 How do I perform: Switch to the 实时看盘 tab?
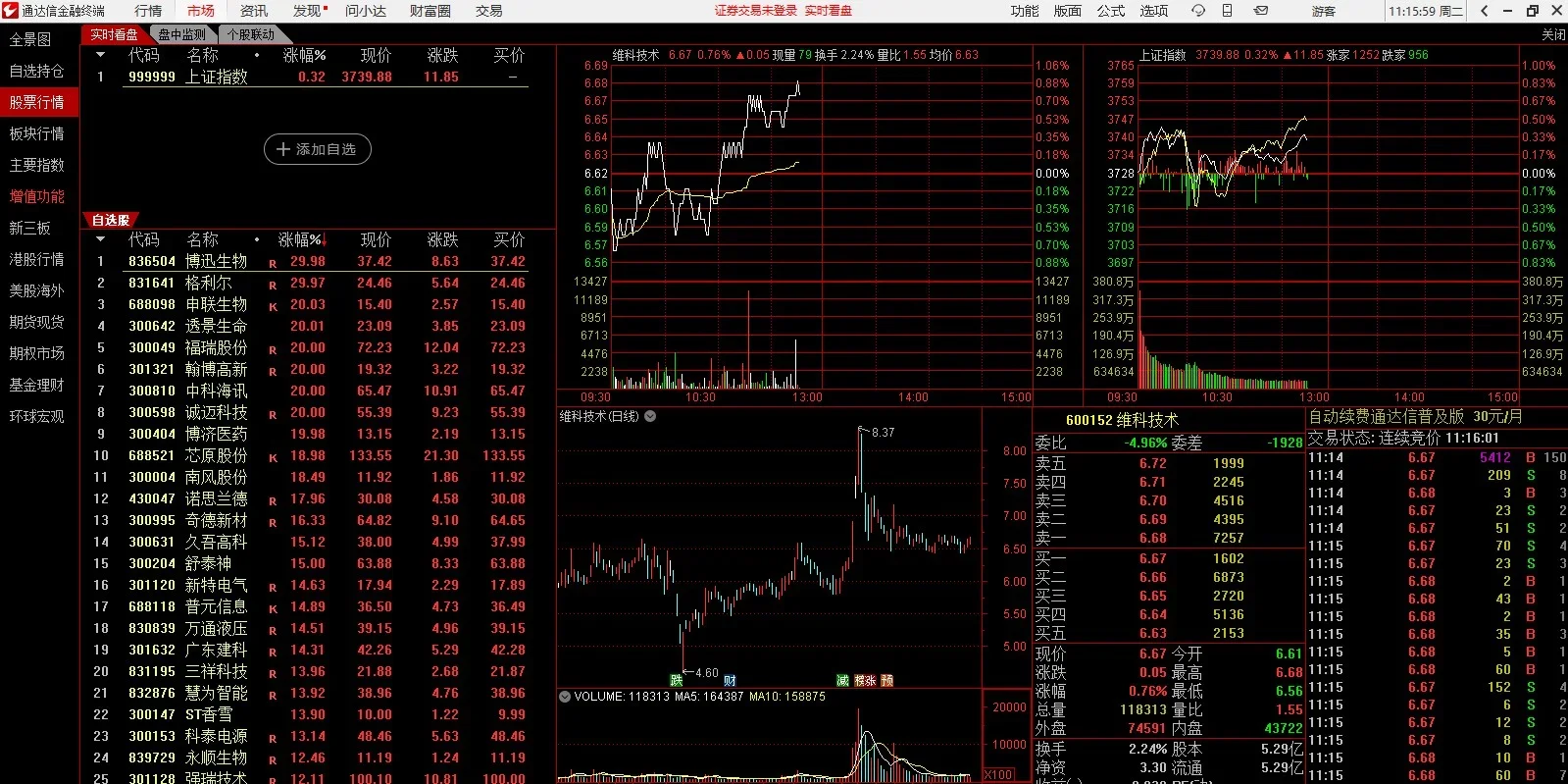pyautogui.click(x=114, y=34)
